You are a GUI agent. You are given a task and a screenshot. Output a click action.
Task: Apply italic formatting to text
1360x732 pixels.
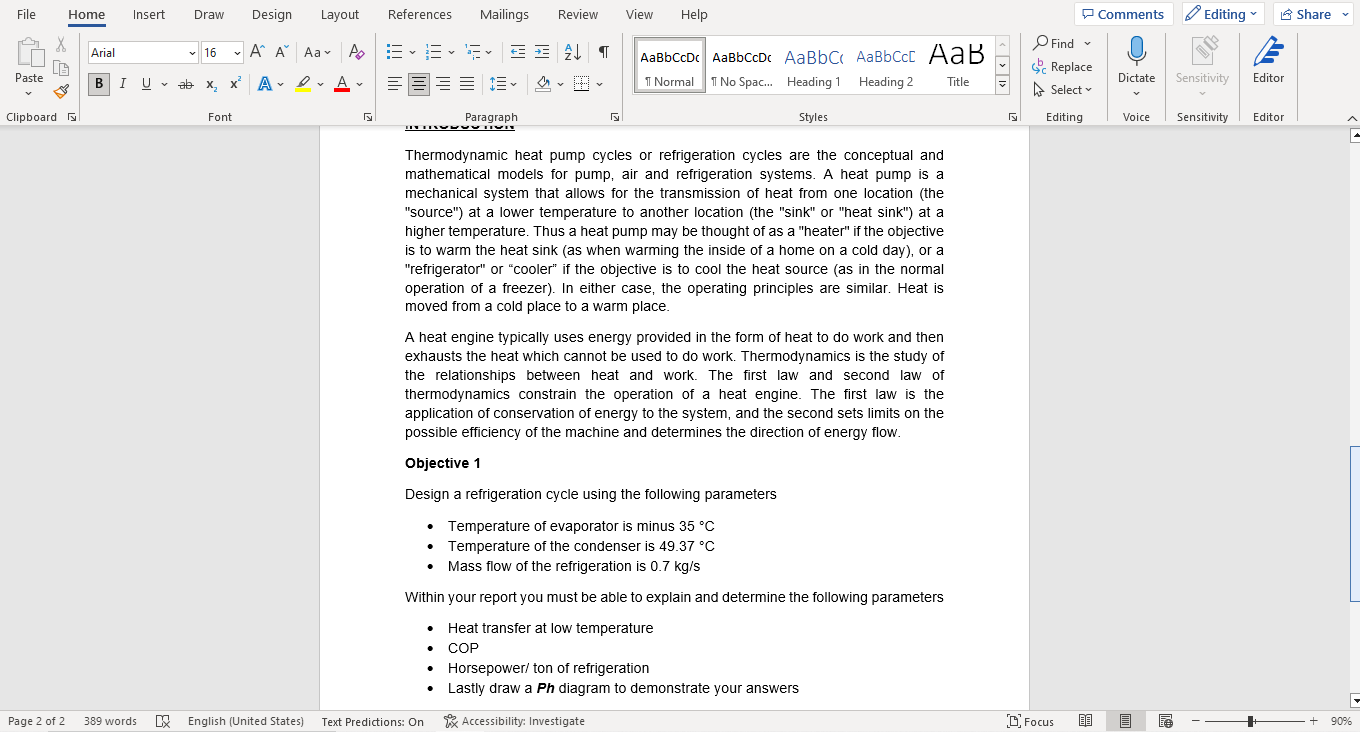(x=122, y=84)
